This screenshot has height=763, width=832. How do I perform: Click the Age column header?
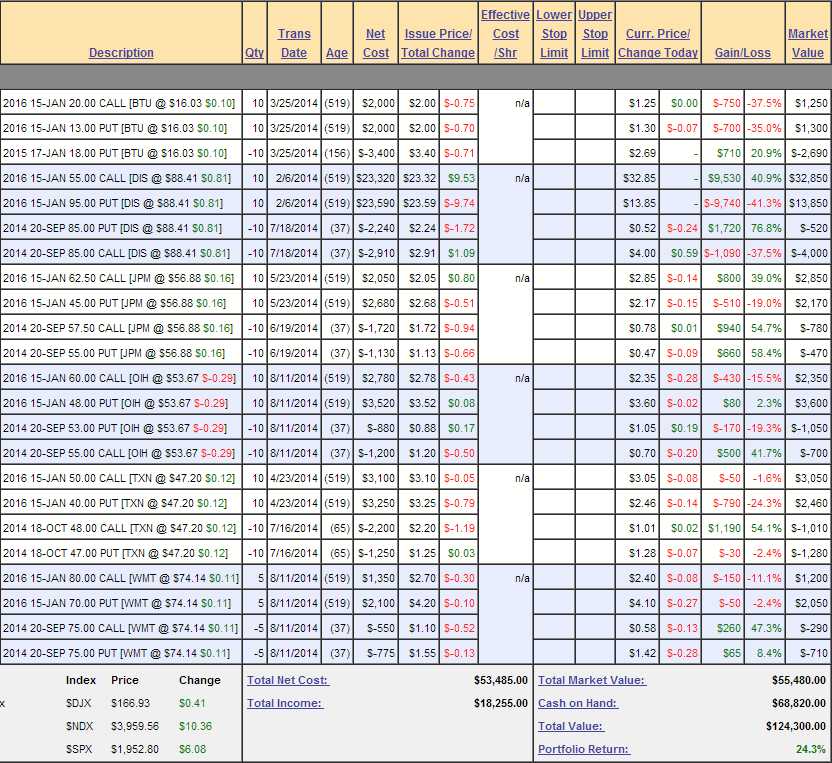tap(336, 52)
